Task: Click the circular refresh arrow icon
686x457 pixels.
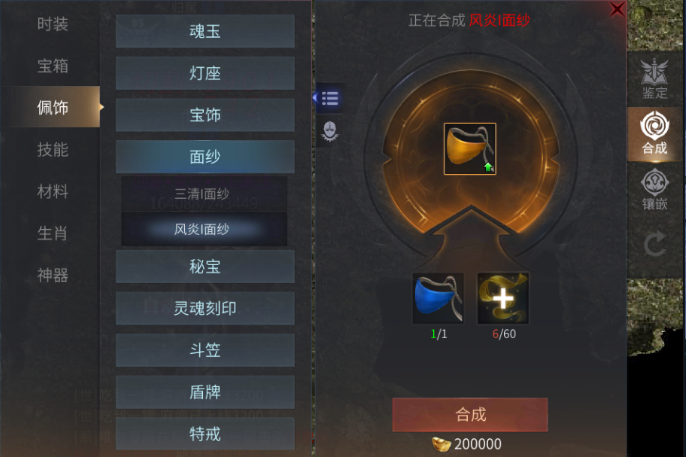Action: [654, 244]
